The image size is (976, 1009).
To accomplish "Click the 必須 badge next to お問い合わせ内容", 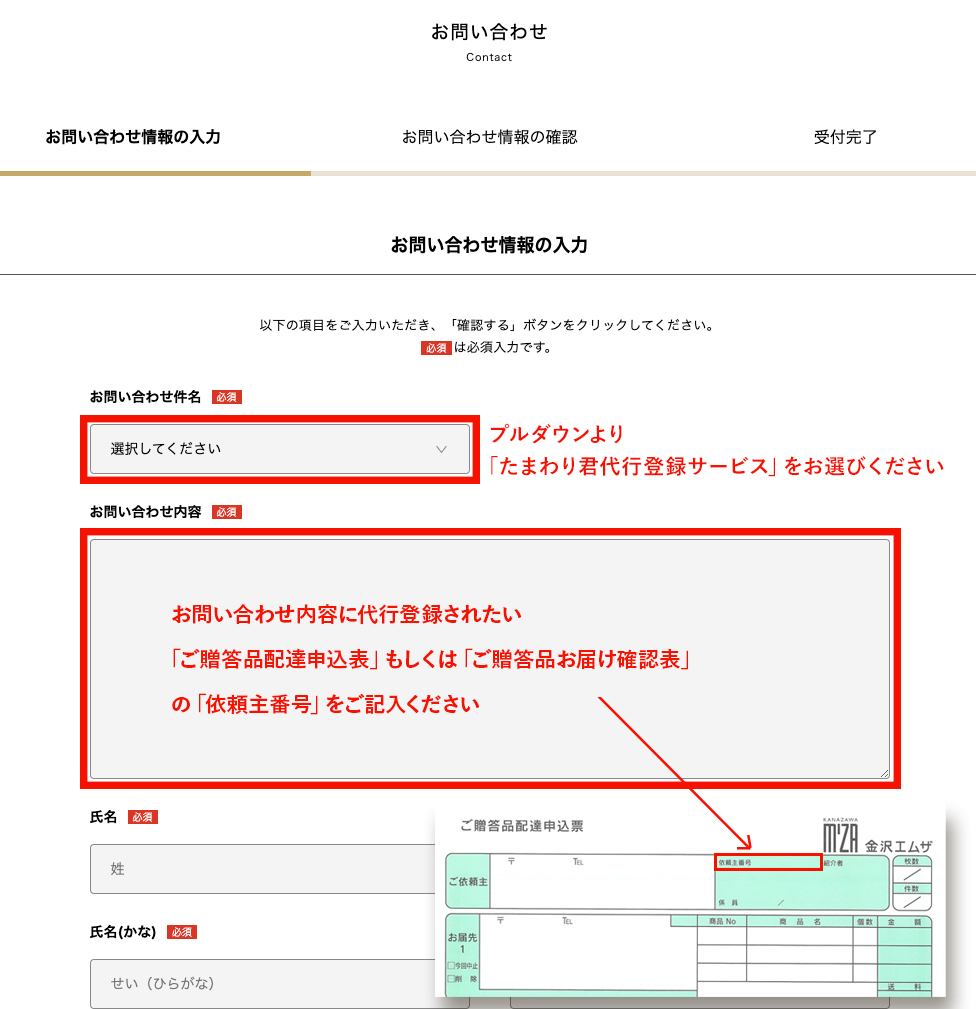I will pos(226,512).
